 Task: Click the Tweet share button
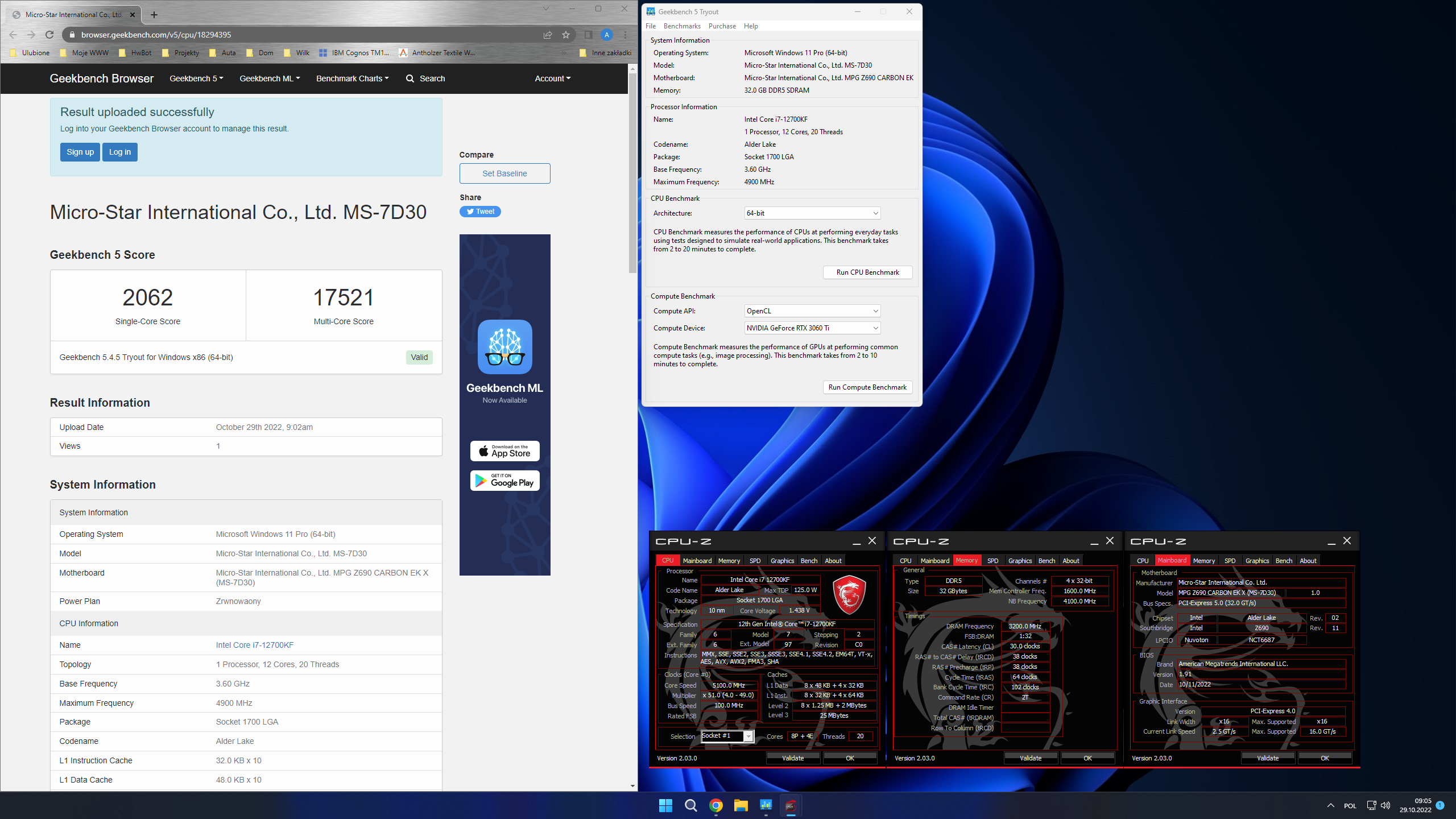480,212
